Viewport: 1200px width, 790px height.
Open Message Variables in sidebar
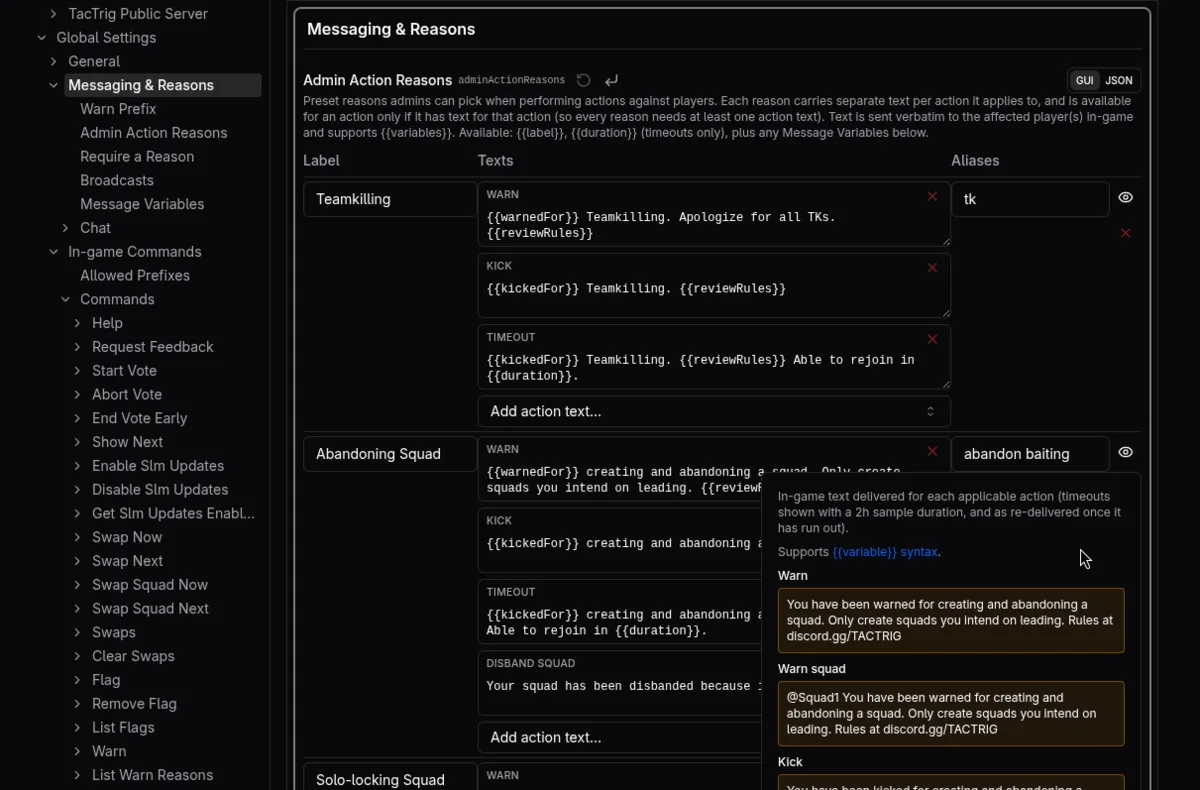pos(142,204)
